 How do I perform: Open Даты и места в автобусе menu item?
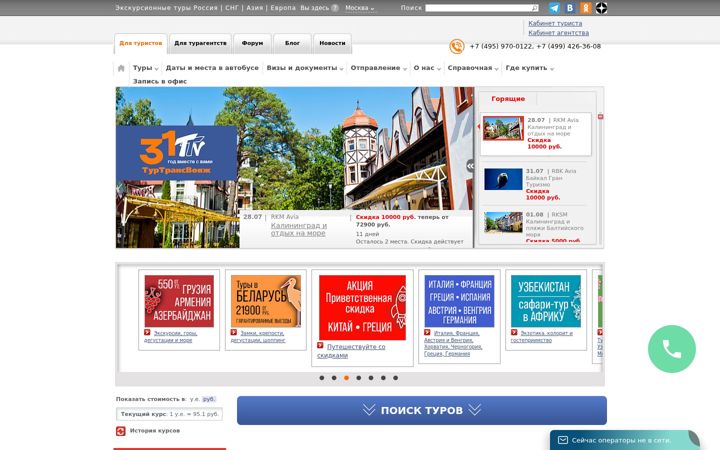[212, 68]
